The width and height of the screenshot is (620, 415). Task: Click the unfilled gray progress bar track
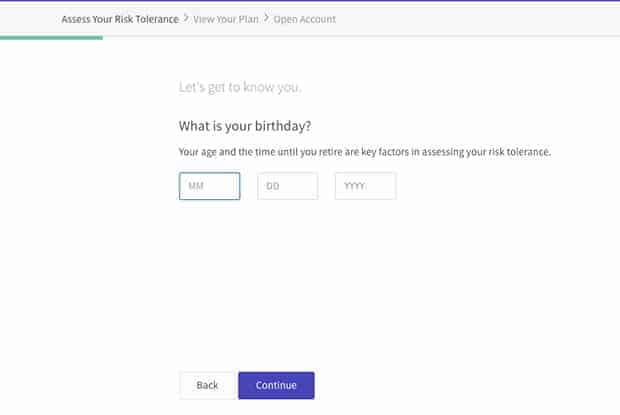click(x=361, y=37)
